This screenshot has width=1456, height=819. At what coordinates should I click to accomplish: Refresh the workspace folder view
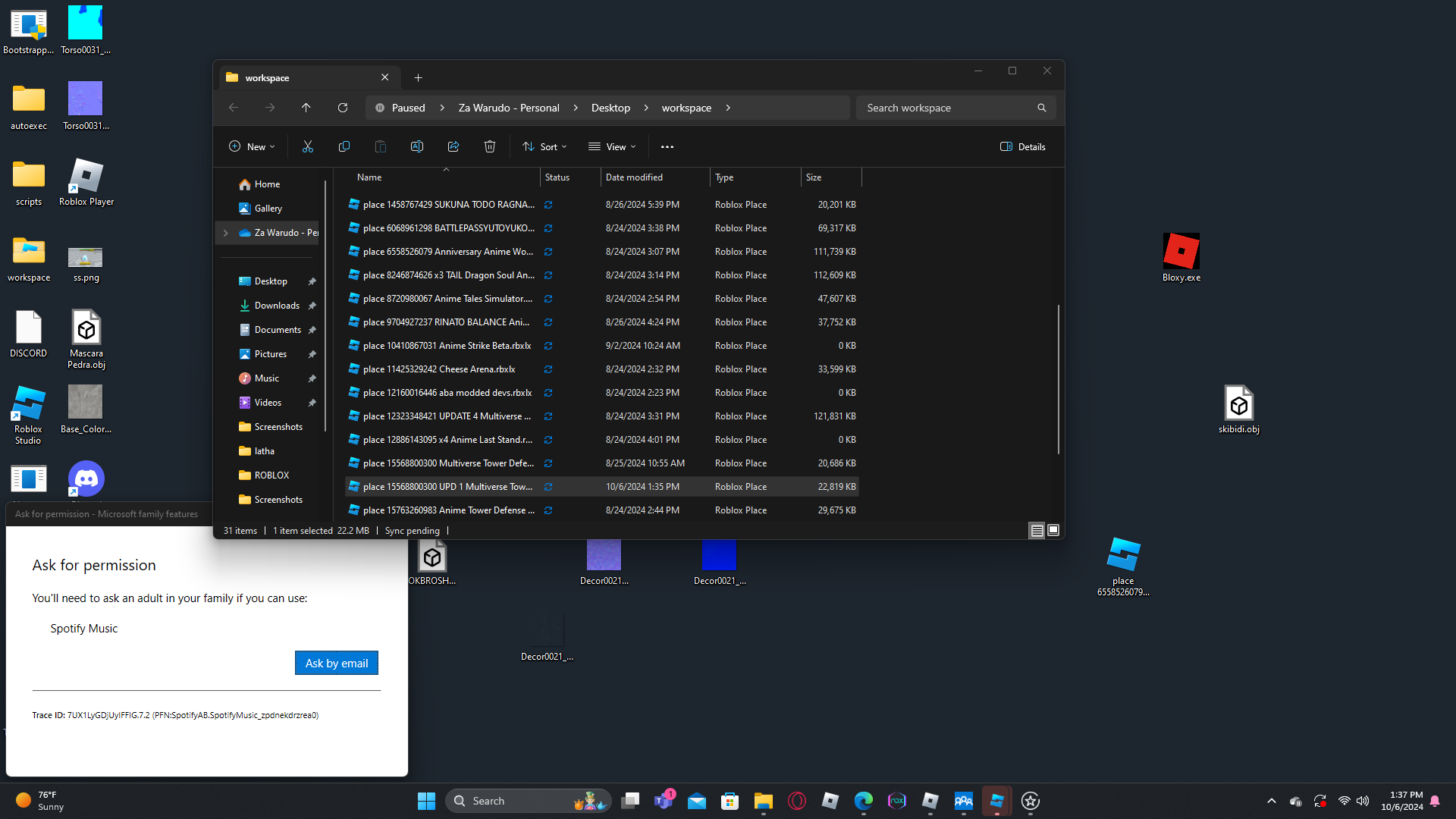tap(342, 108)
